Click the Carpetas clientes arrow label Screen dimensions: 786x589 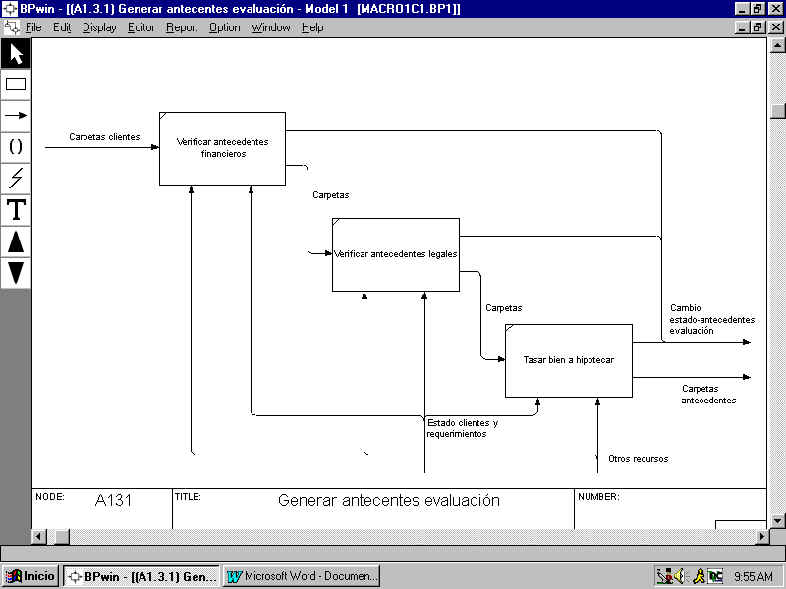[105, 136]
